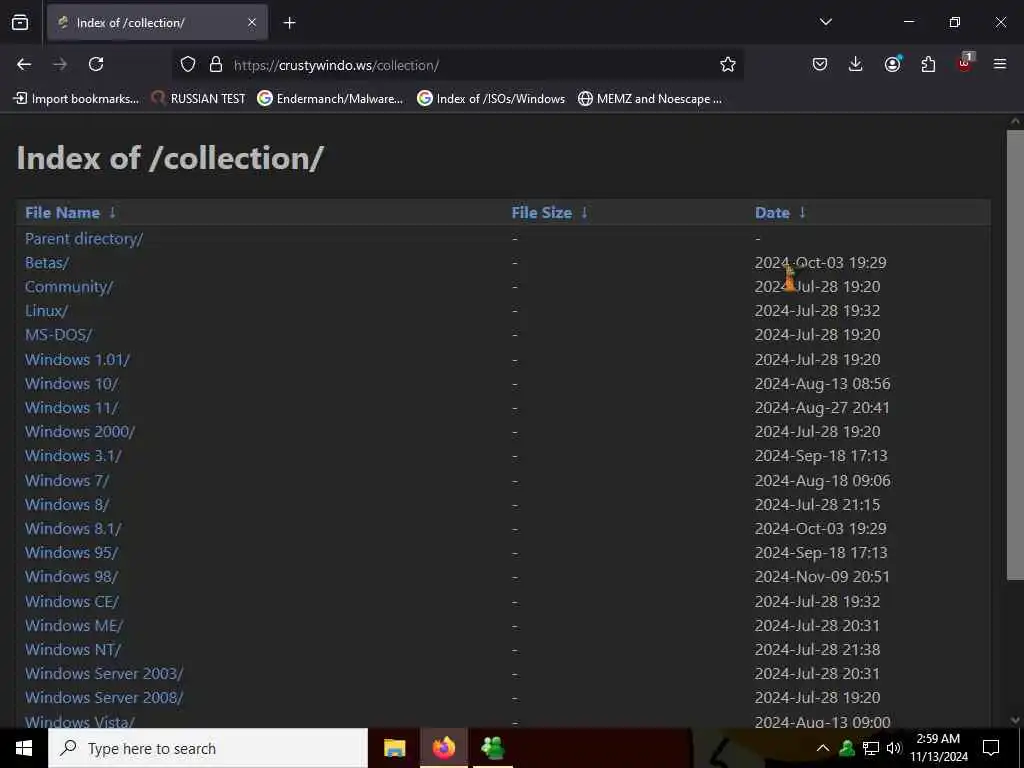The height and width of the screenshot is (768, 1024).
Task: Save page to Pocket
Action: coord(820,64)
